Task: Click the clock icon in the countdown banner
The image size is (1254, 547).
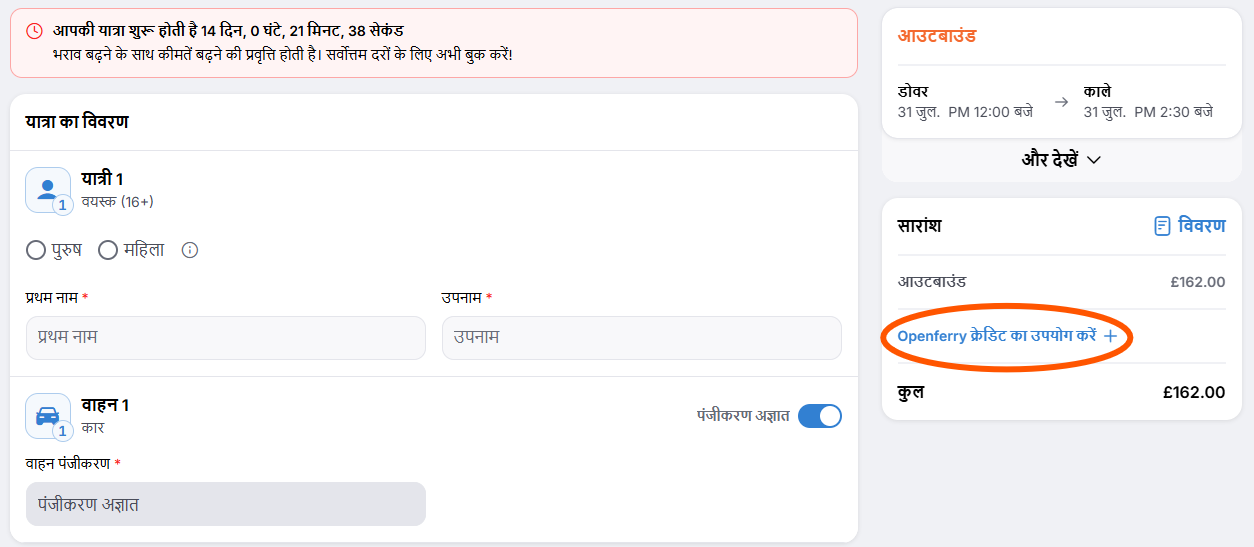Action: pos(34,31)
